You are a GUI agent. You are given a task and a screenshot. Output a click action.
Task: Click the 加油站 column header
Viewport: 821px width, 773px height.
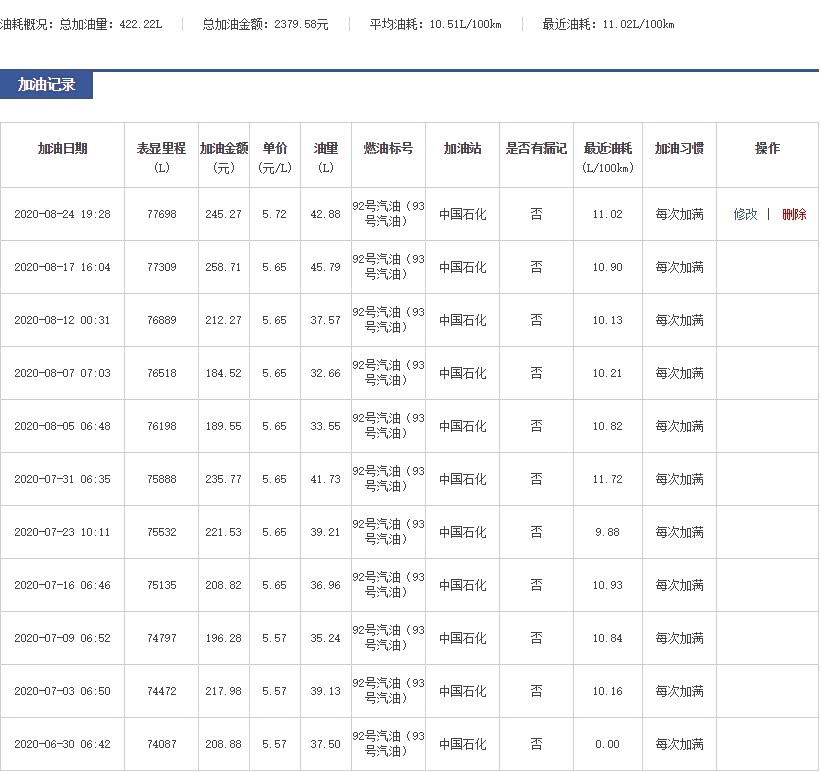(x=462, y=148)
